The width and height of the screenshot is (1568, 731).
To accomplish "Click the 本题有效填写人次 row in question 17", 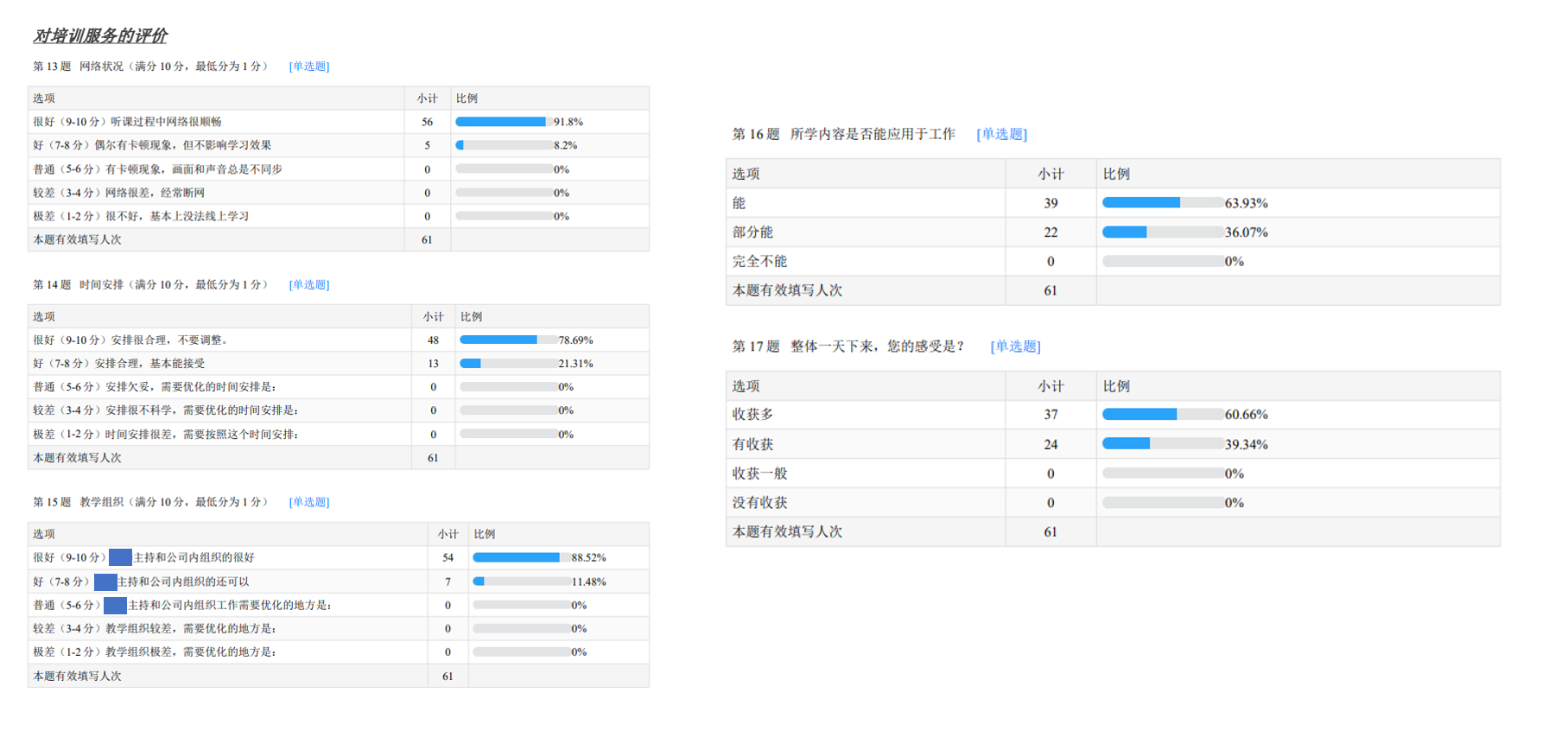I will 1113,531.
